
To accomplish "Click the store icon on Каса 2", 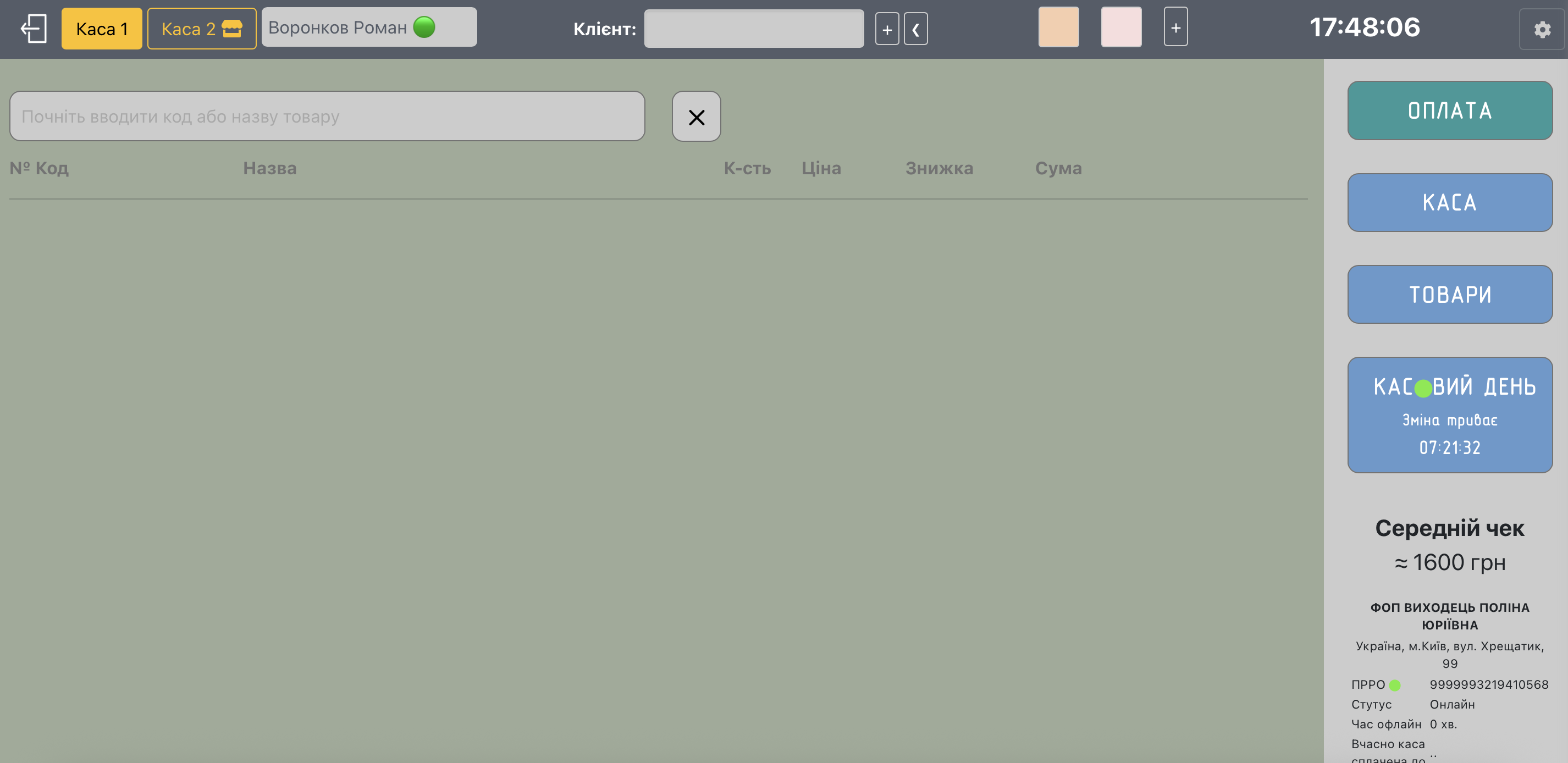I will point(232,29).
